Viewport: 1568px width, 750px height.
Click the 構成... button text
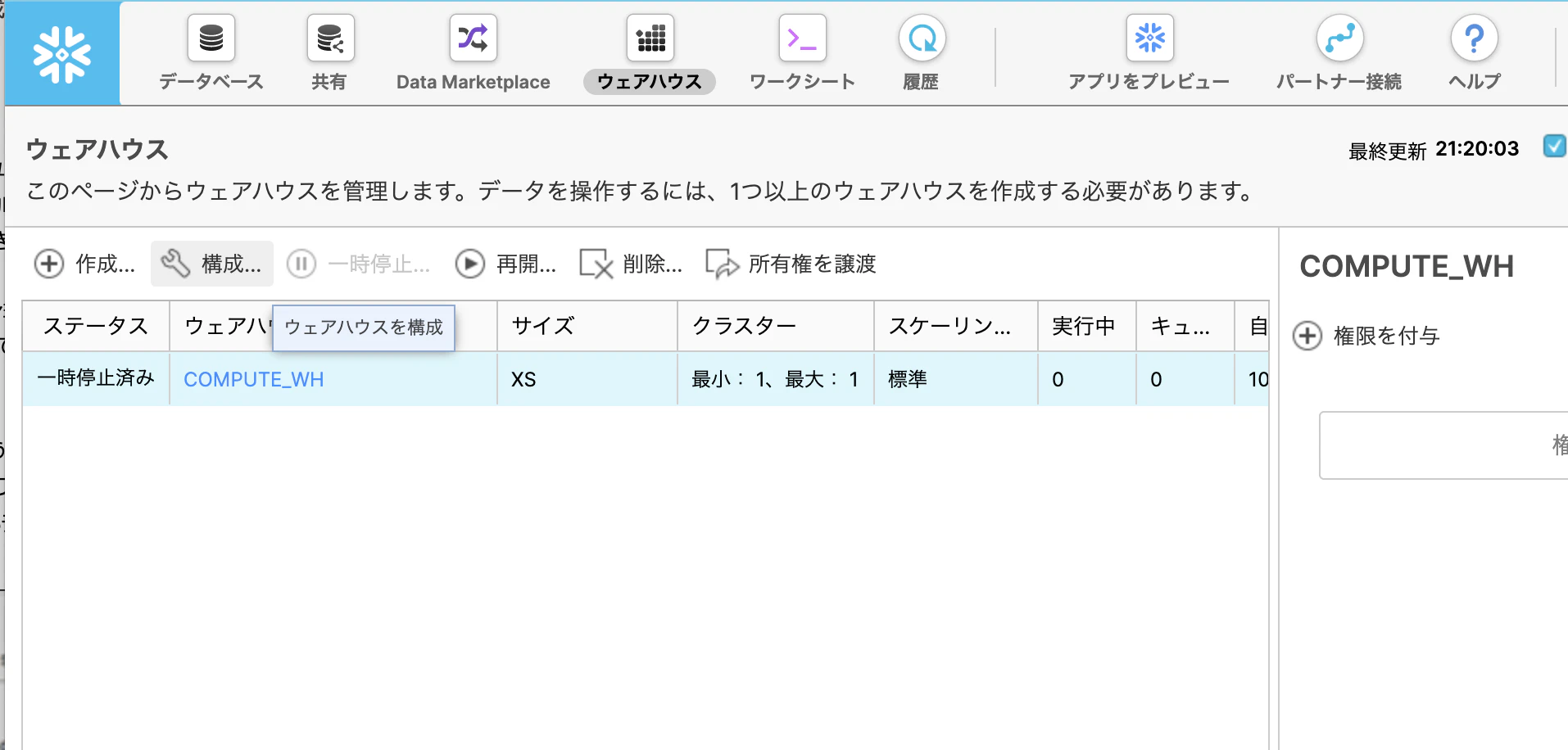coord(232,264)
